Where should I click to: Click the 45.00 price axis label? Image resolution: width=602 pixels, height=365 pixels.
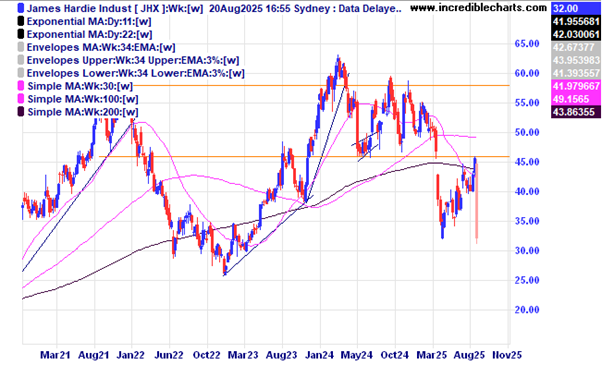coord(527,162)
